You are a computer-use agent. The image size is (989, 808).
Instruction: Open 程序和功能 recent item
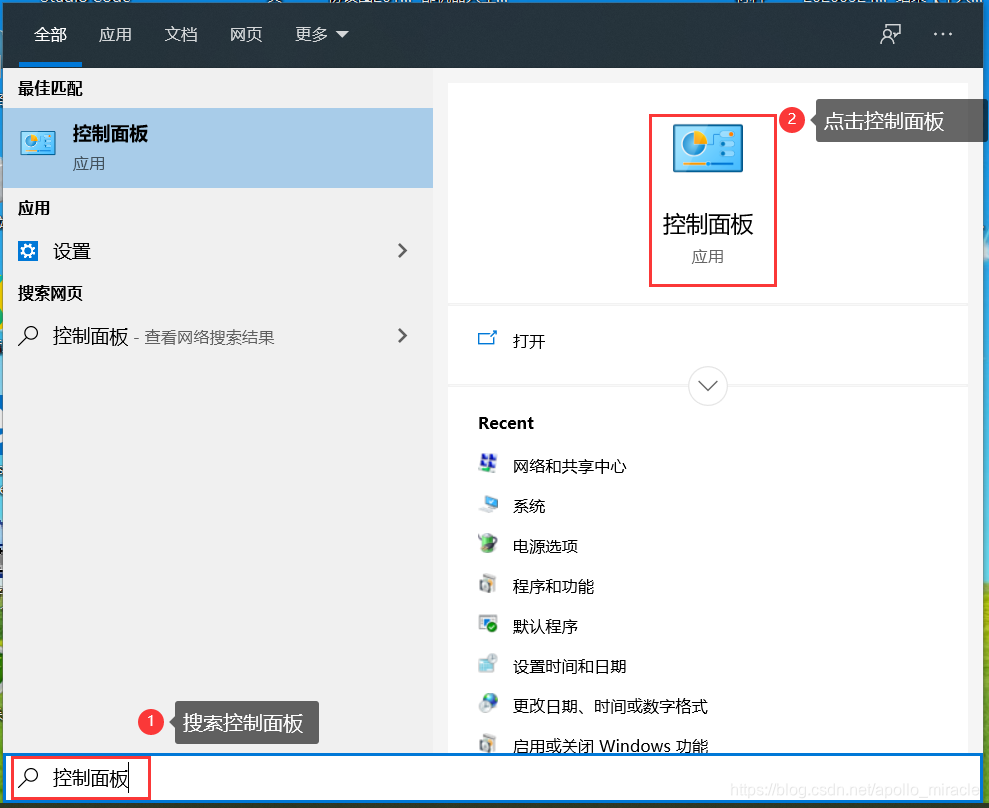point(553,587)
